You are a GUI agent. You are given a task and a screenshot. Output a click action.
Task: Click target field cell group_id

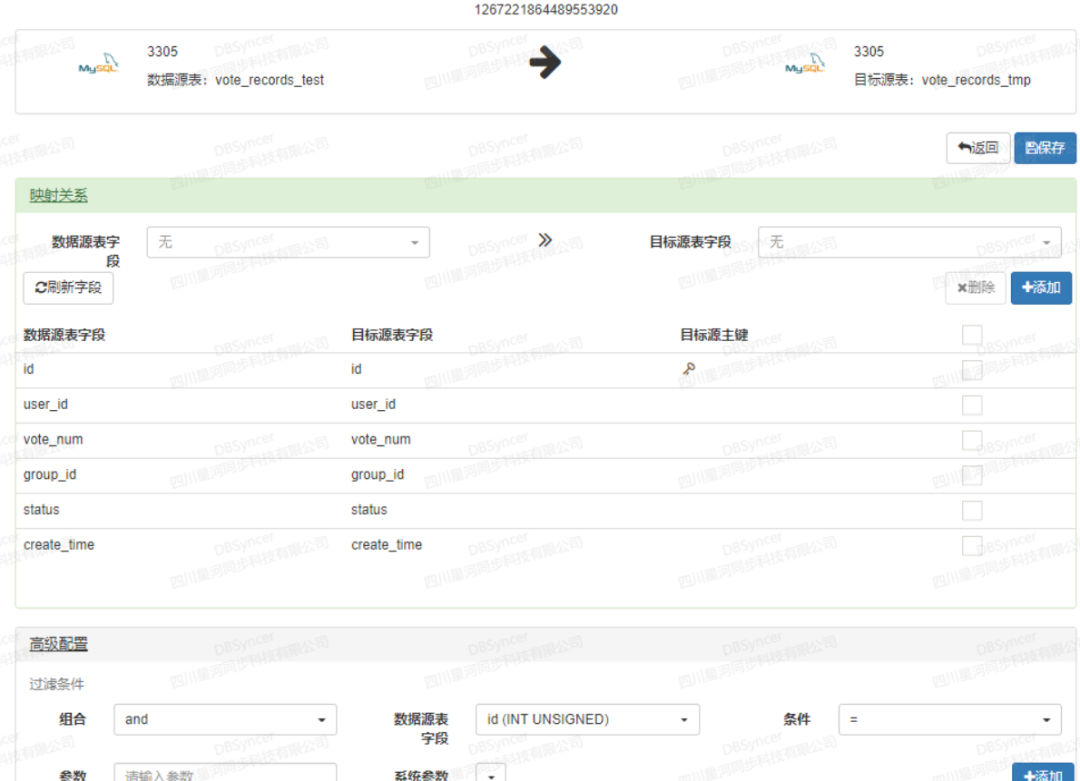tap(377, 475)
